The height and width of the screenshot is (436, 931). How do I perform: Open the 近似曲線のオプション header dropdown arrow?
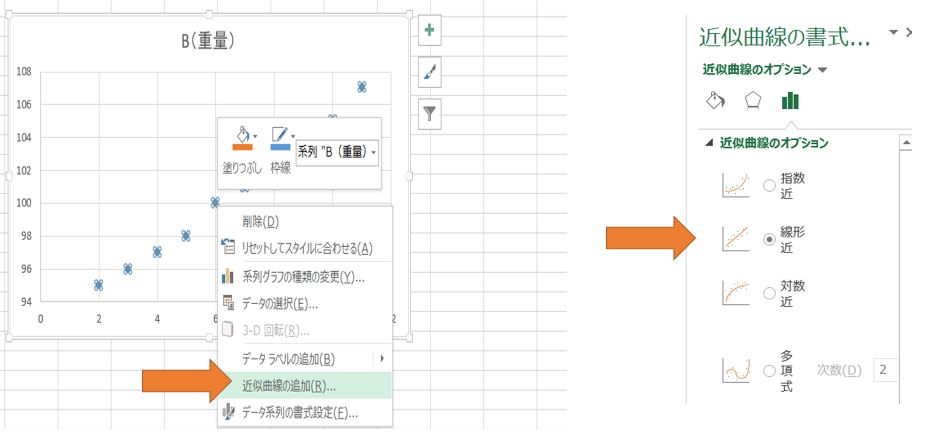822,69
